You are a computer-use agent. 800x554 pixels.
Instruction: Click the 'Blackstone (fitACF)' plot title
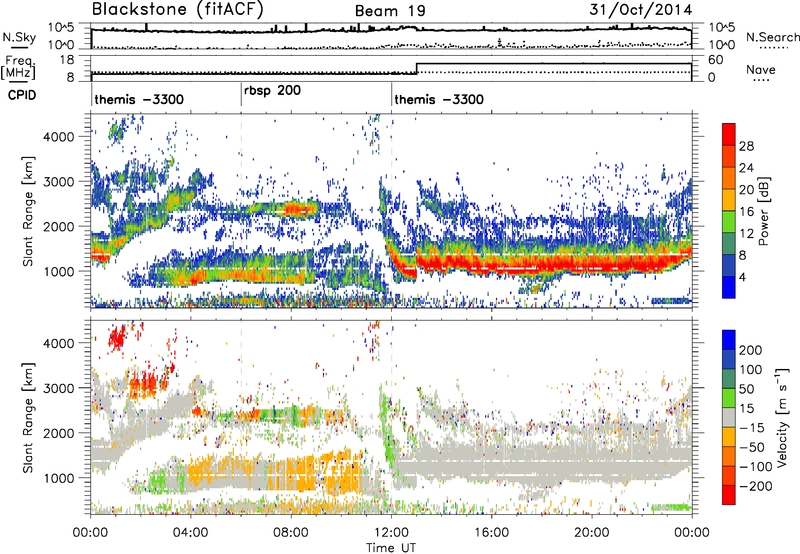(178, 10)
